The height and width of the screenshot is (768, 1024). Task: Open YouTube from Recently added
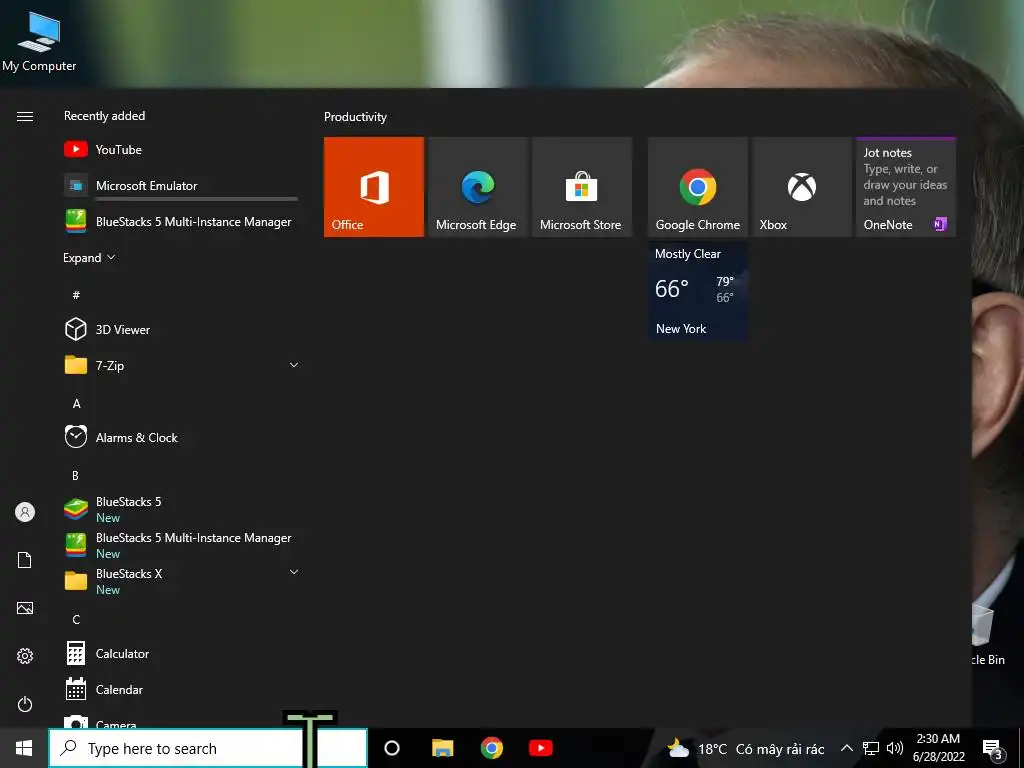(182, 150)
